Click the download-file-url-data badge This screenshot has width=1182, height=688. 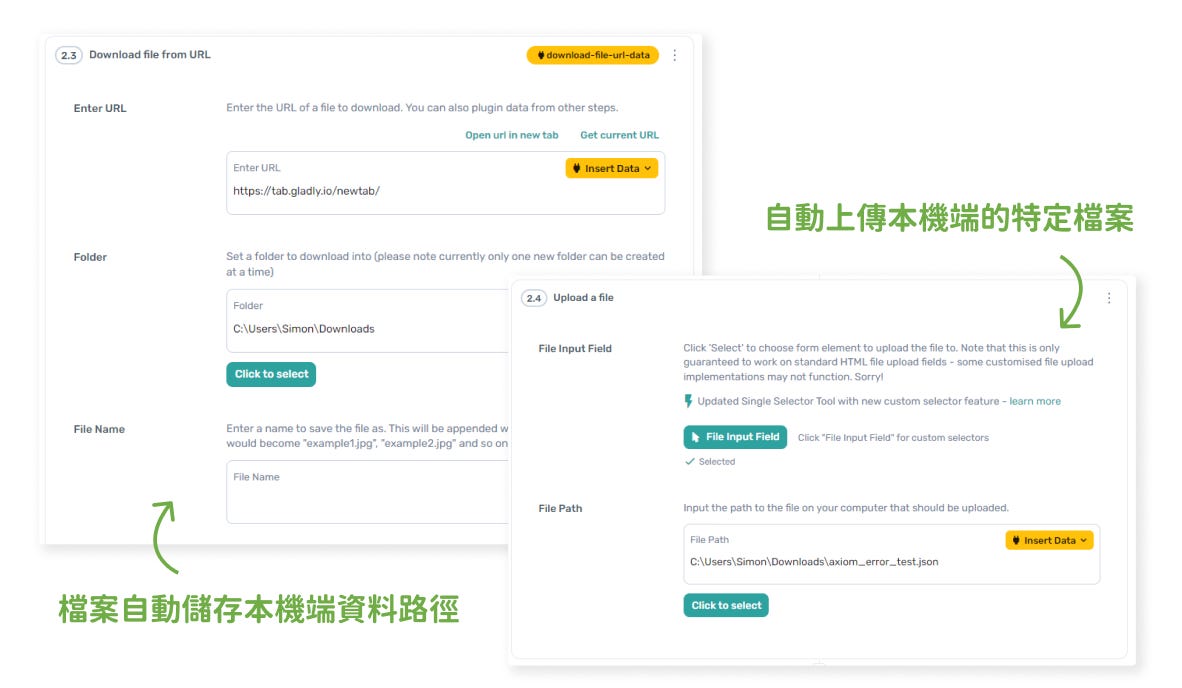593,55
